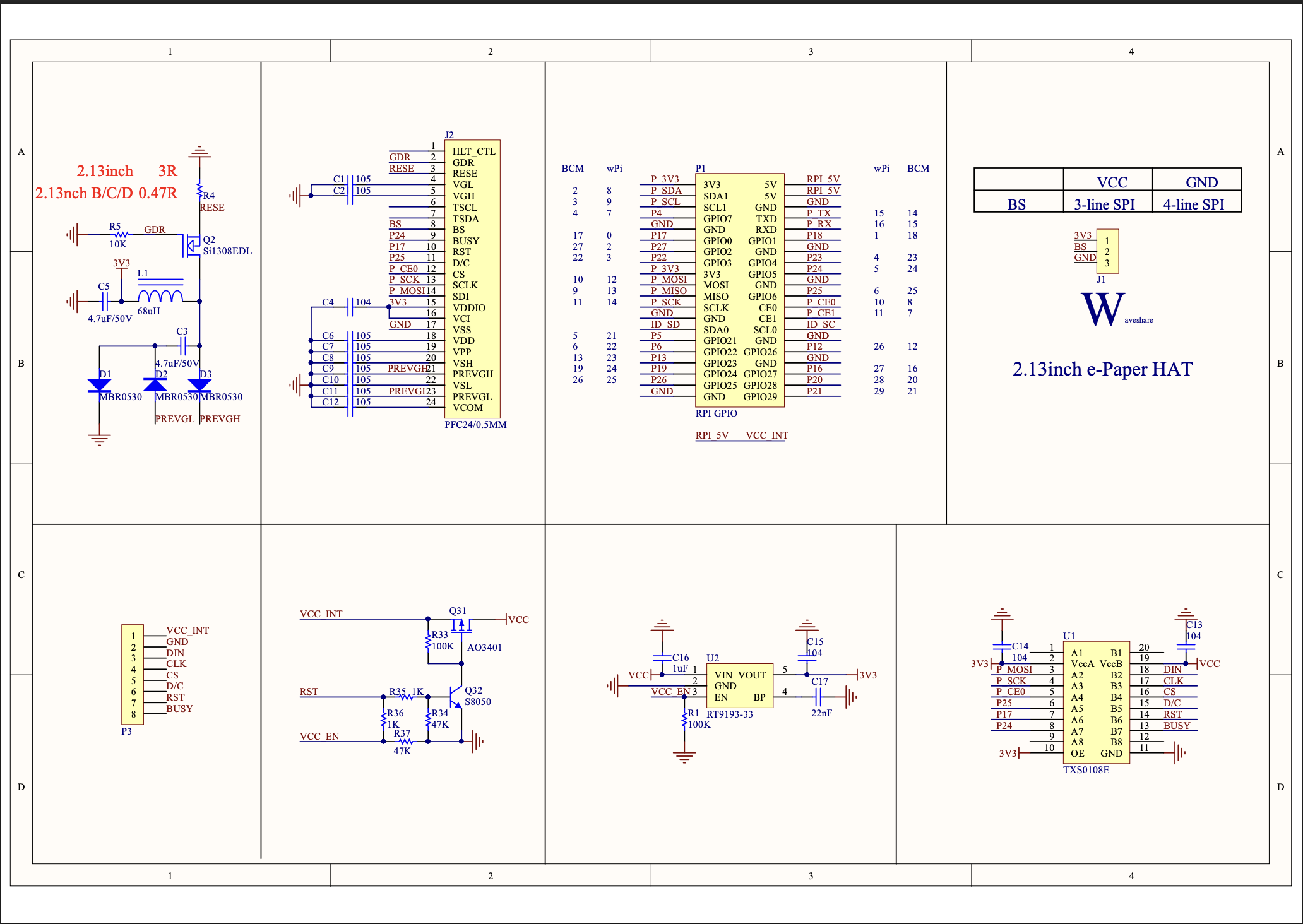Click the 2.13inch e-Paper HAT title
The width and height of the screenshot is (1303, 924).
tap(1102, 369)
